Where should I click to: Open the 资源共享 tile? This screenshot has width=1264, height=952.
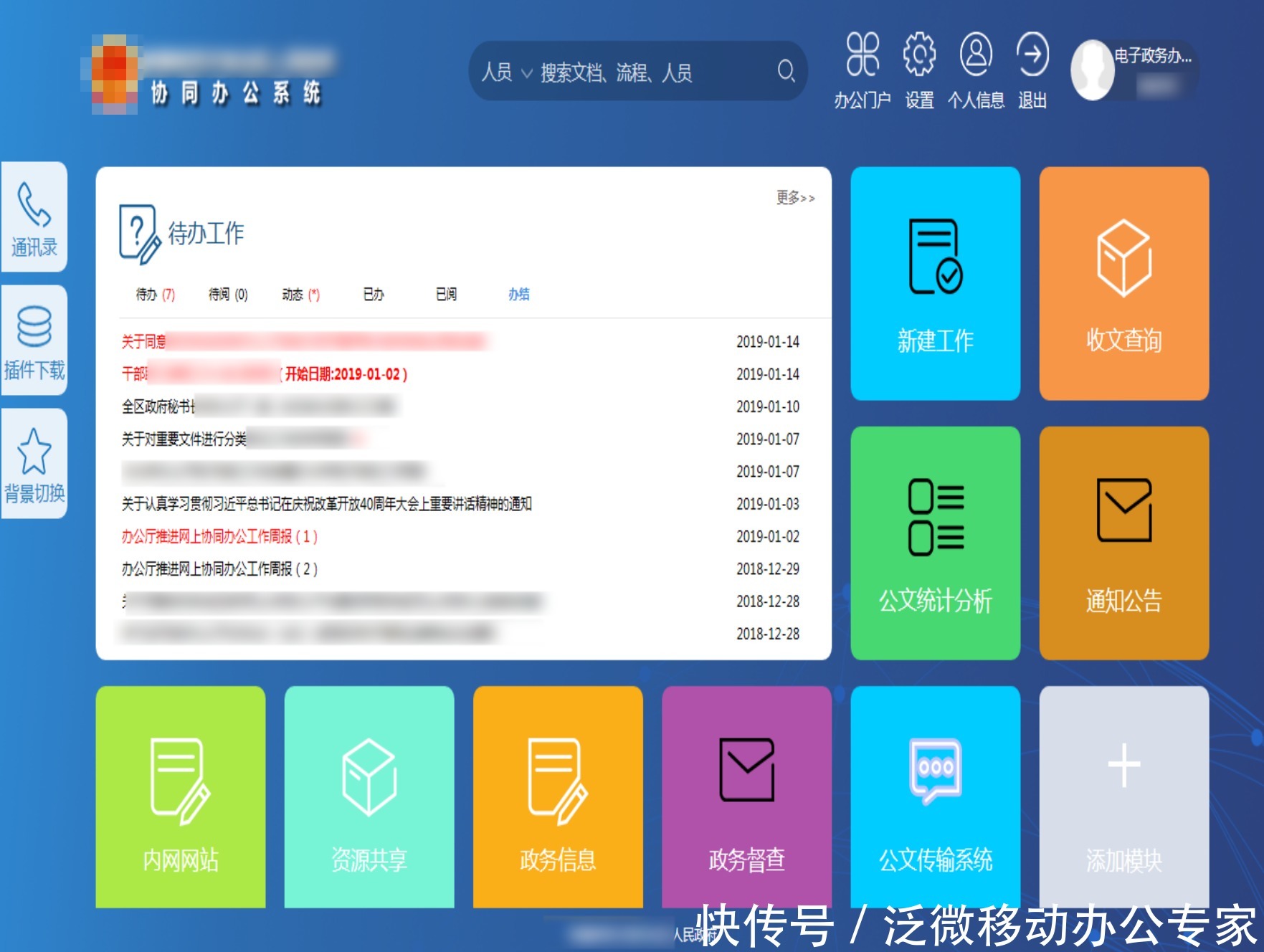click(369, 796)
